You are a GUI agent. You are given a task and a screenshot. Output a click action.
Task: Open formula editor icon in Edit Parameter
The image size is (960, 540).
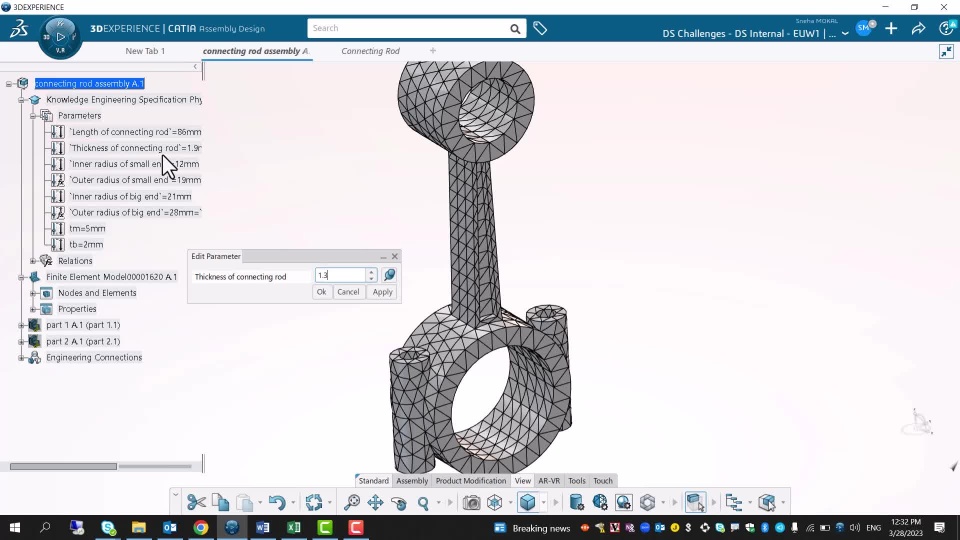coord(389,275)
